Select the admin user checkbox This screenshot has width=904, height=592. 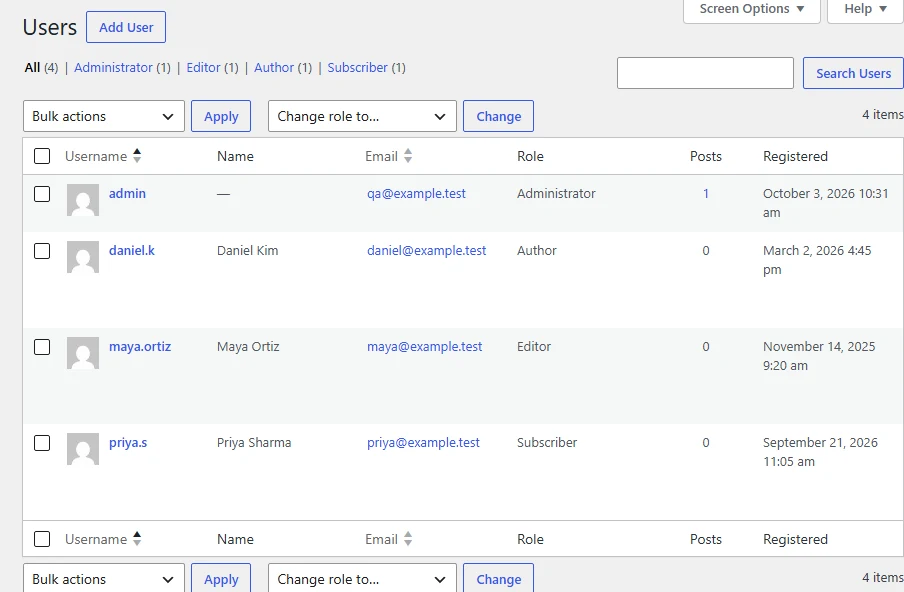(42, 194)
